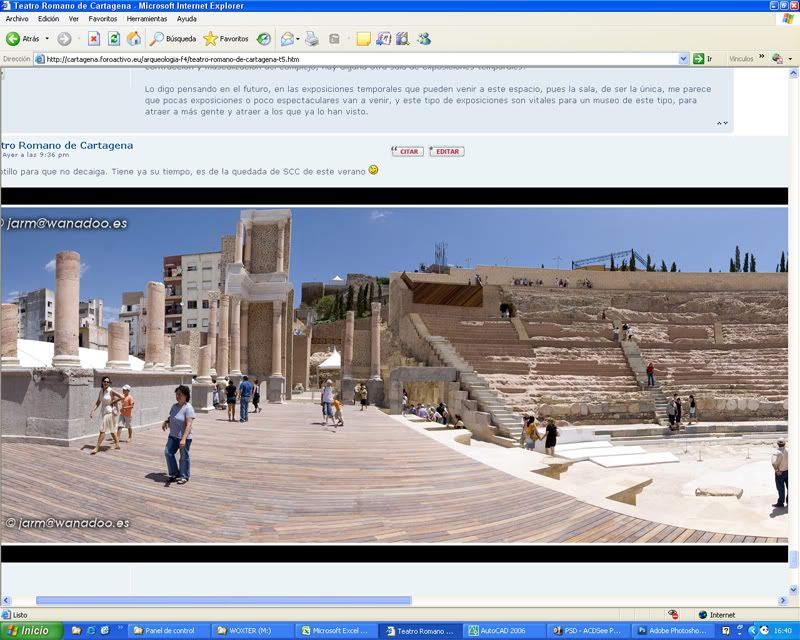800x640 pixels.
Task: Go to the next page with Forward arrow
Action: (x=64, y=39)
